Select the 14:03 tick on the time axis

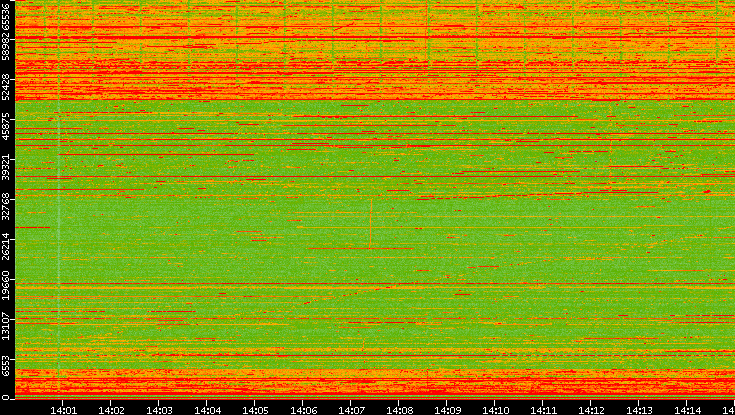[160, 409]
